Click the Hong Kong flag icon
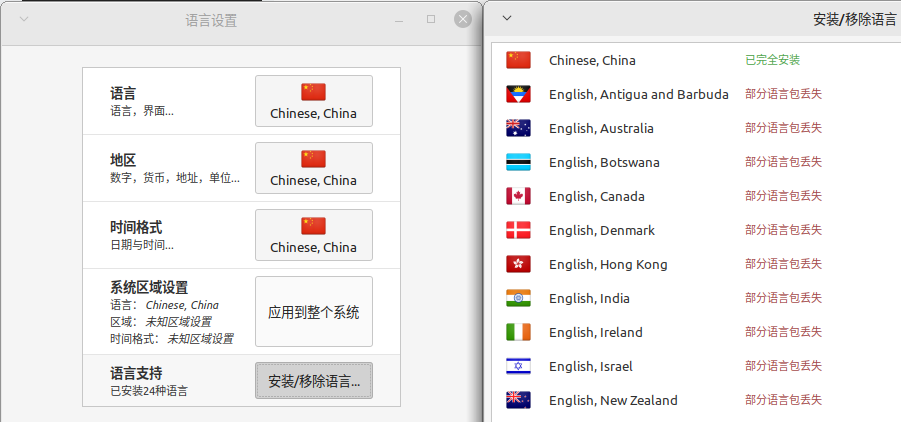 click(x=518, y=264)
